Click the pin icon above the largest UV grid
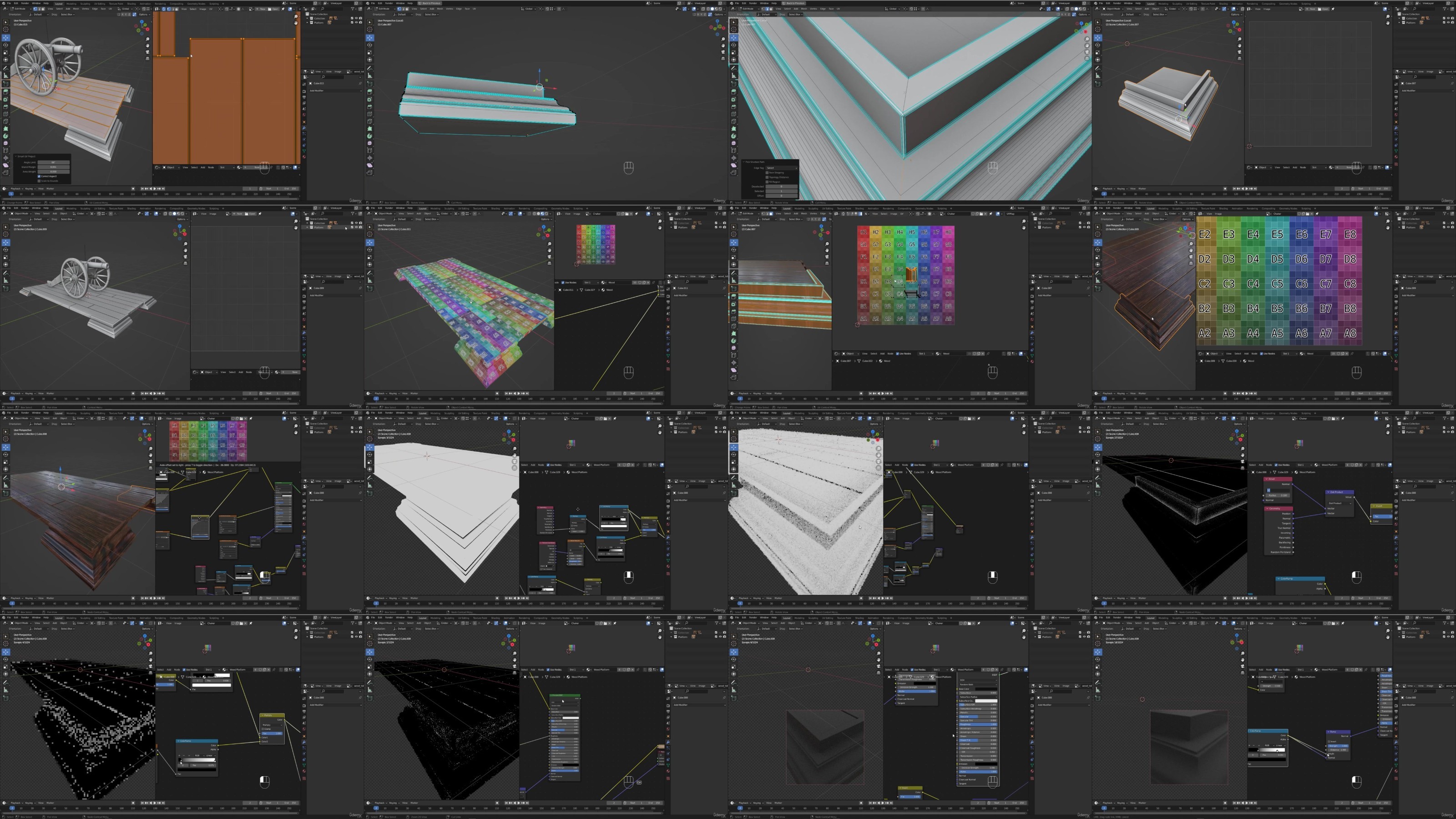1456x819 pixels. [1317, 214]
